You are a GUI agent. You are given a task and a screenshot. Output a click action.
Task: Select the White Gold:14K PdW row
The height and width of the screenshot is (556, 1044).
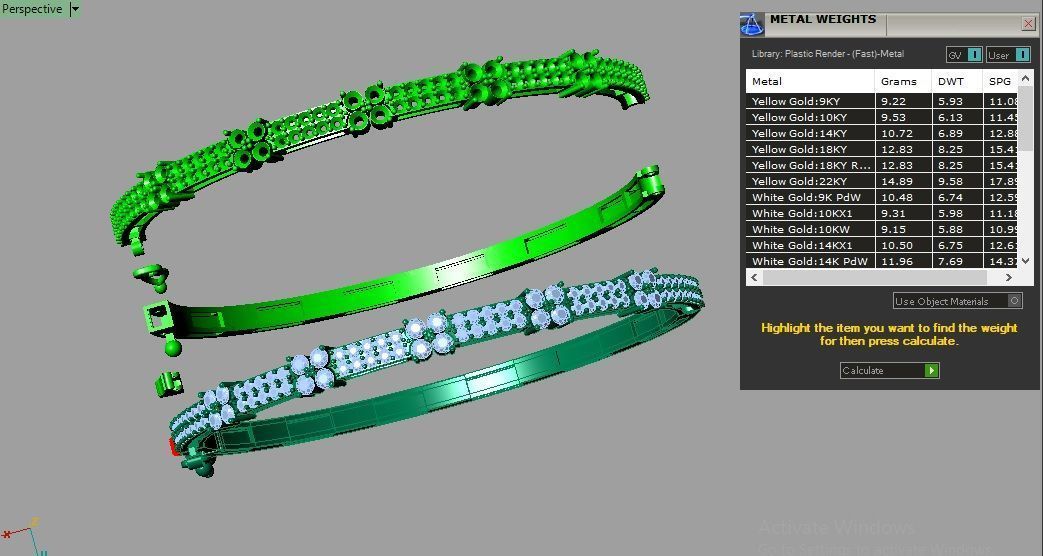pos(883,261)
